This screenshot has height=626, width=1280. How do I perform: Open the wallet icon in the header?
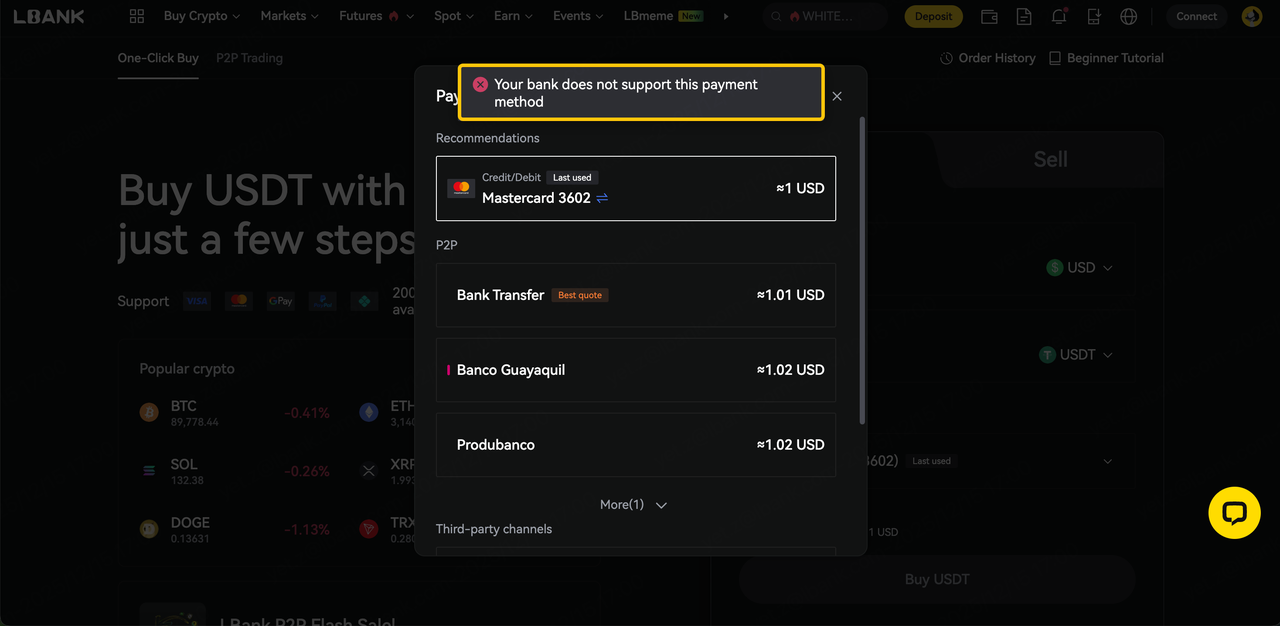tap(989, 17)
